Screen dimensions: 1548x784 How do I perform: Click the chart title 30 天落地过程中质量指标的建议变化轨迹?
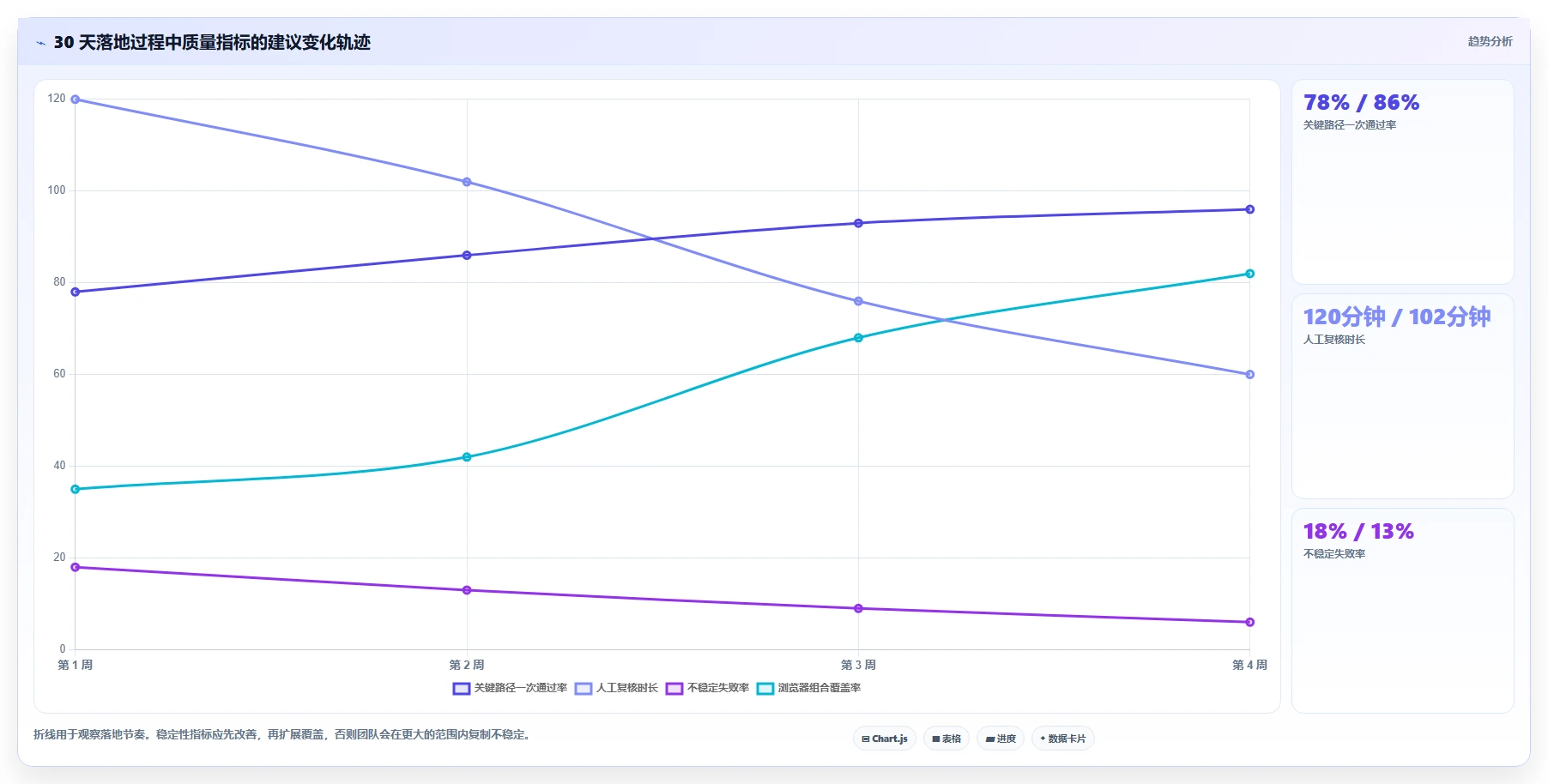coord(212,42)
